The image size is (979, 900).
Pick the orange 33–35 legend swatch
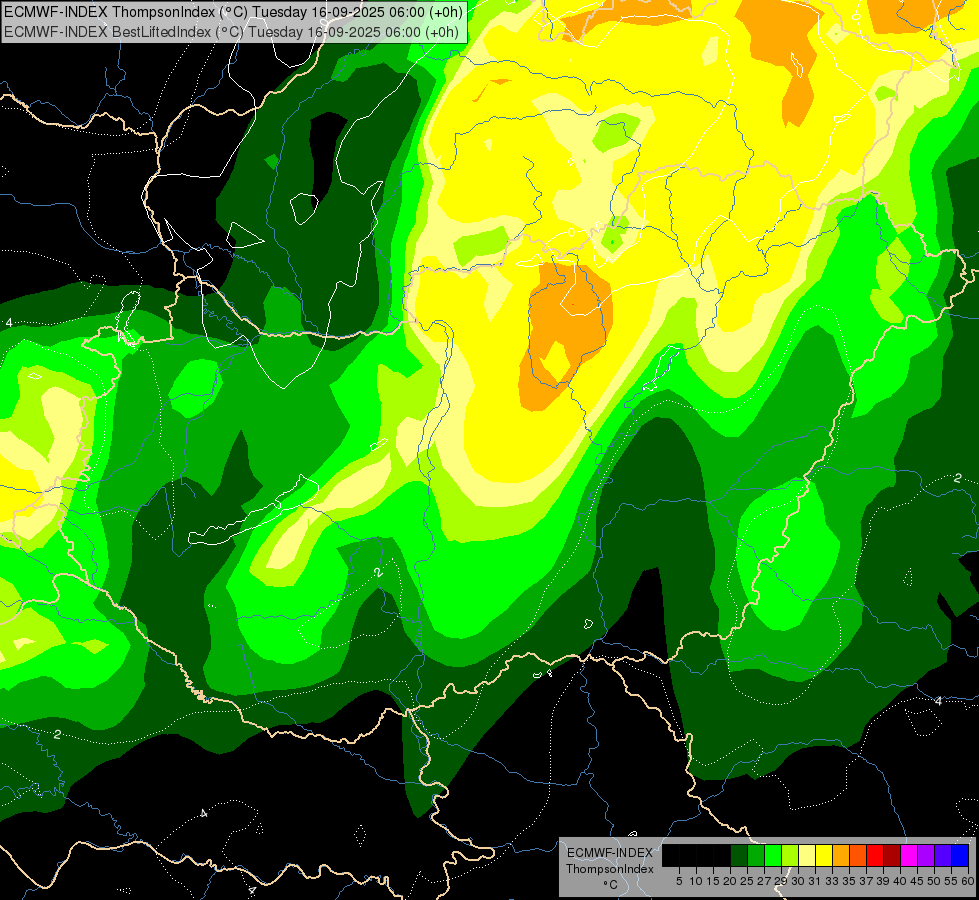click(x=841, y=855)
